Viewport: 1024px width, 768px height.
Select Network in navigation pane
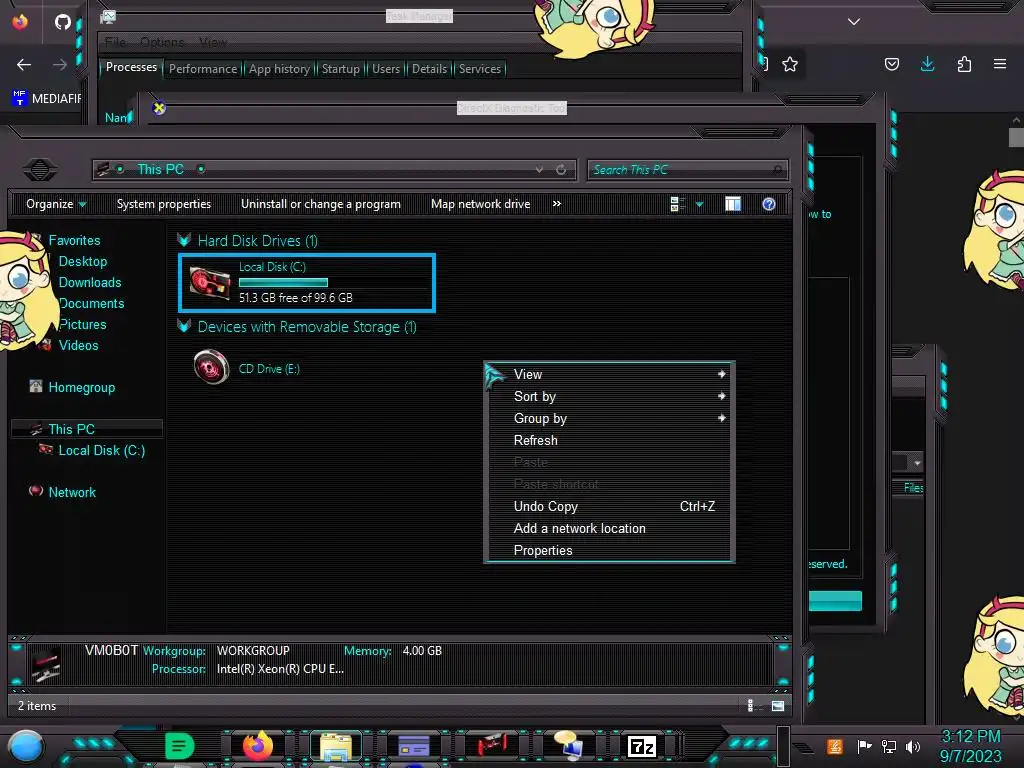(63, 492)
